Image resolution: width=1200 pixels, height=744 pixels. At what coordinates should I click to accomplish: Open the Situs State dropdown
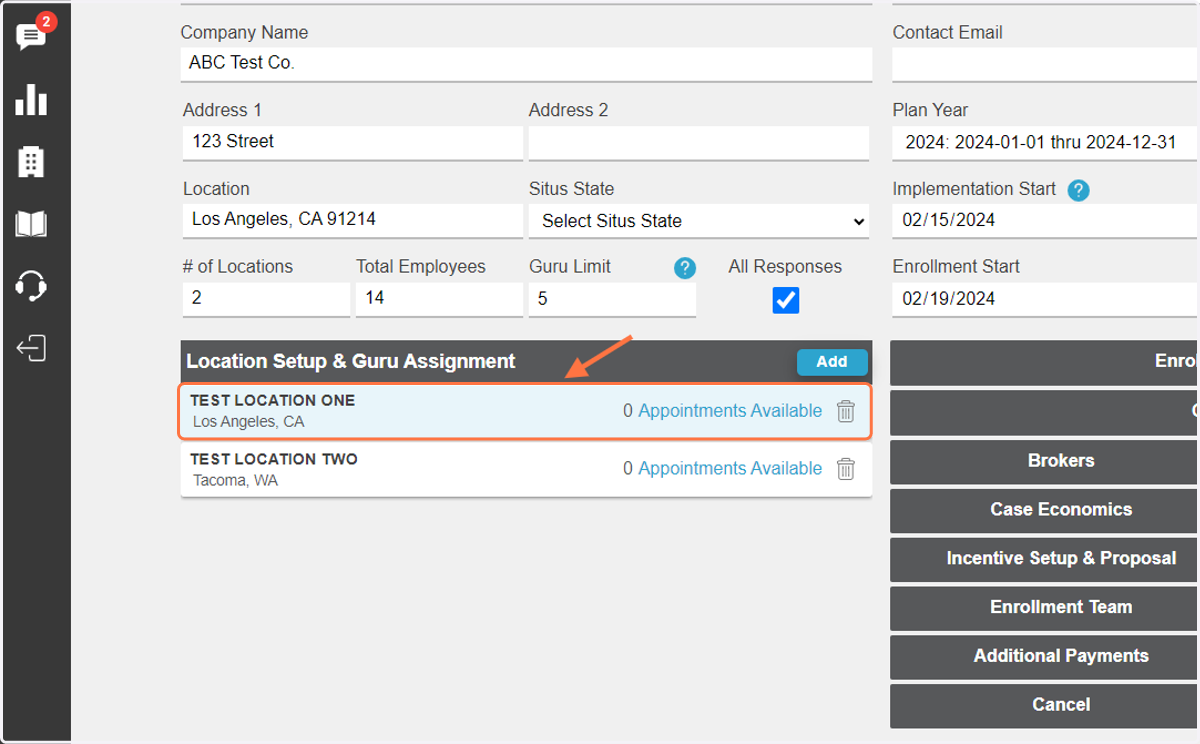pos(700,221)
